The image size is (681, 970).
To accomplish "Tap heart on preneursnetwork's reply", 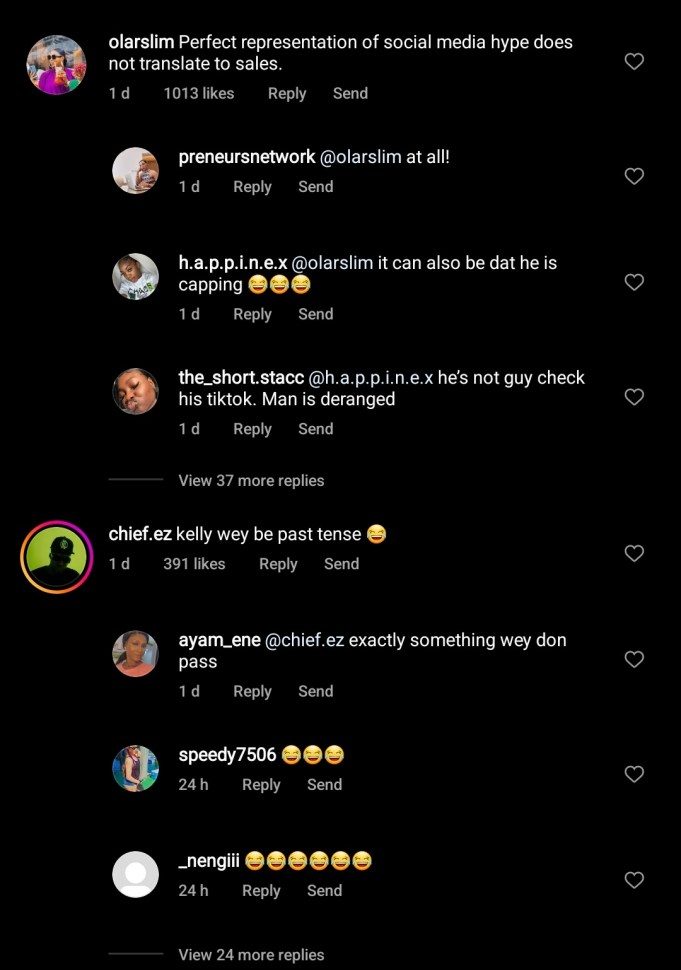I will pos(633,176).
